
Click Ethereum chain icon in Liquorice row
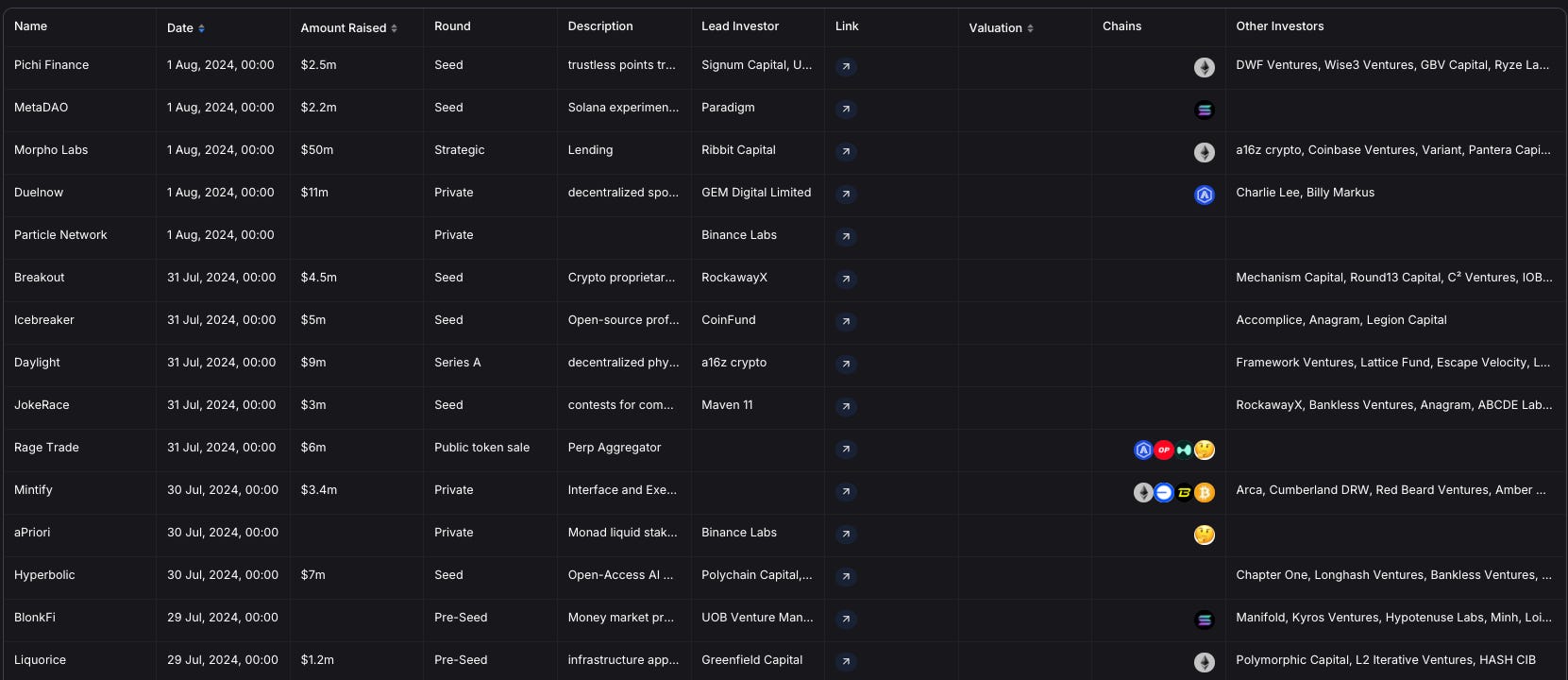point(1205,662)
